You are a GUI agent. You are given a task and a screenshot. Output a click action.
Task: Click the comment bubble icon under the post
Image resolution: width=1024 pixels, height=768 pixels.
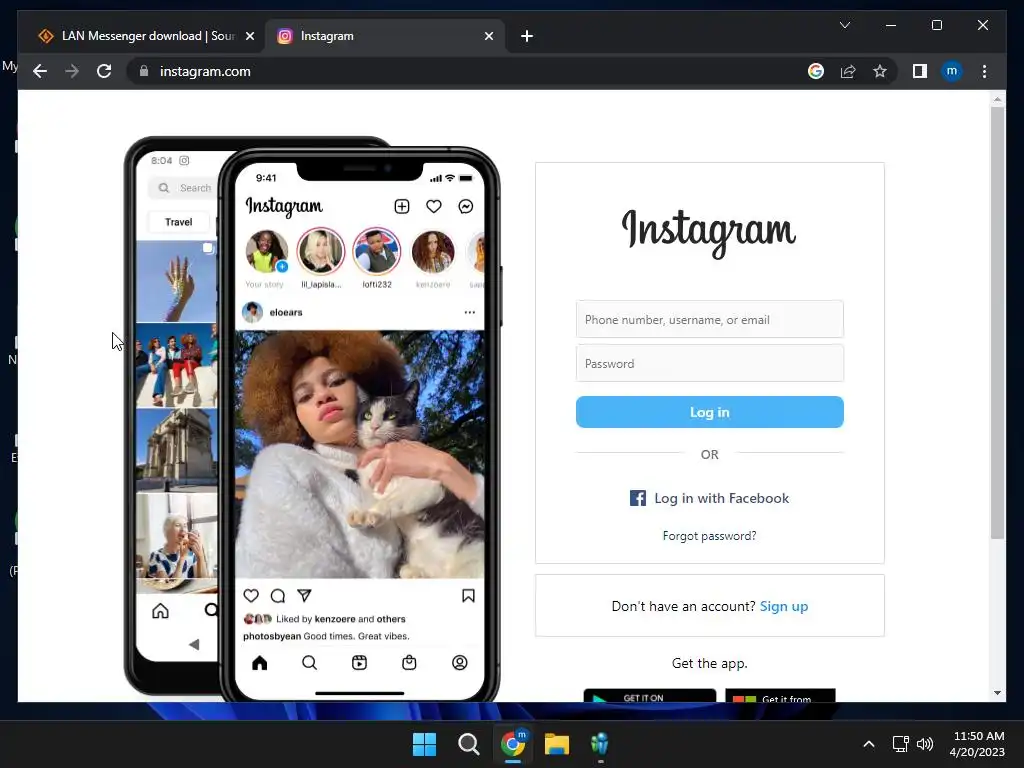point(278,596)
